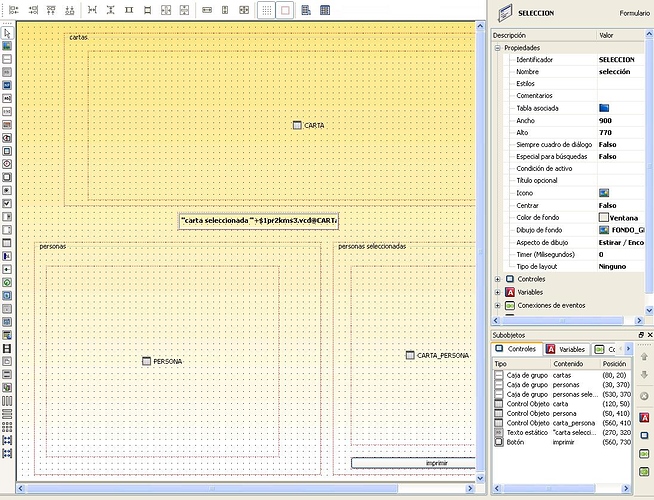Select the PERSONA object control on canvas
This screenshot has width=654, height=500.
coord(162,361)
